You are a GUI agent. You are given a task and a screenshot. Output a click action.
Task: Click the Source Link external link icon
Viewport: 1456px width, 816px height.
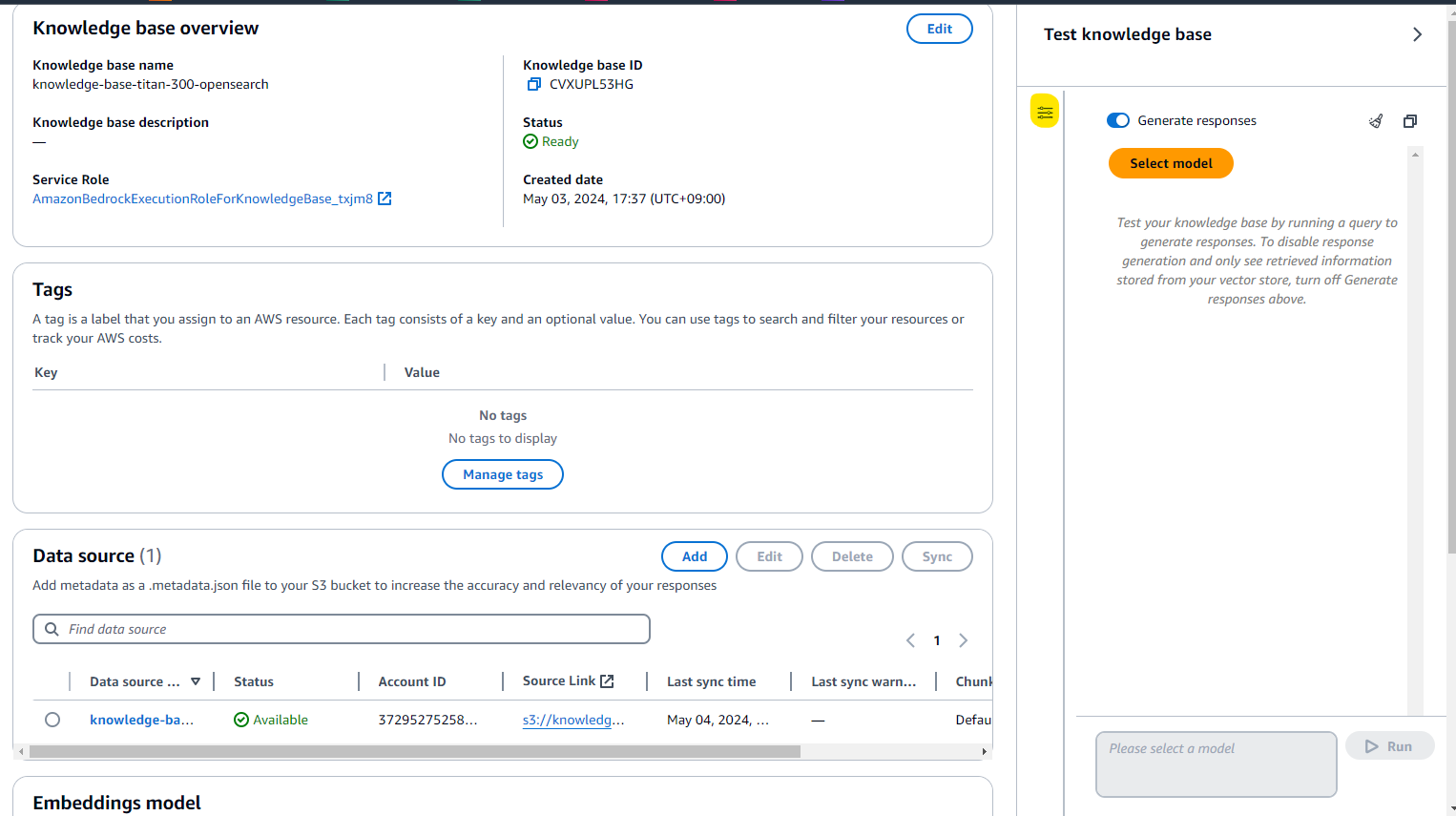pyautogui.click(x=607, y=681)
